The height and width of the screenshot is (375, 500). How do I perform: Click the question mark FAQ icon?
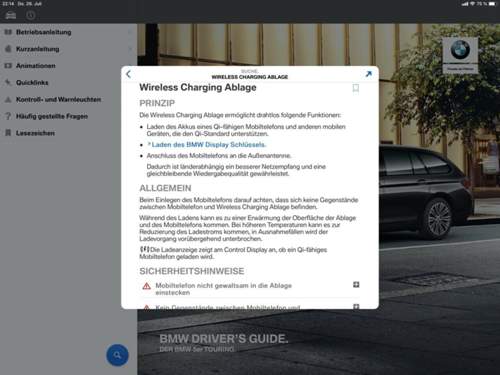click(8, 116)
